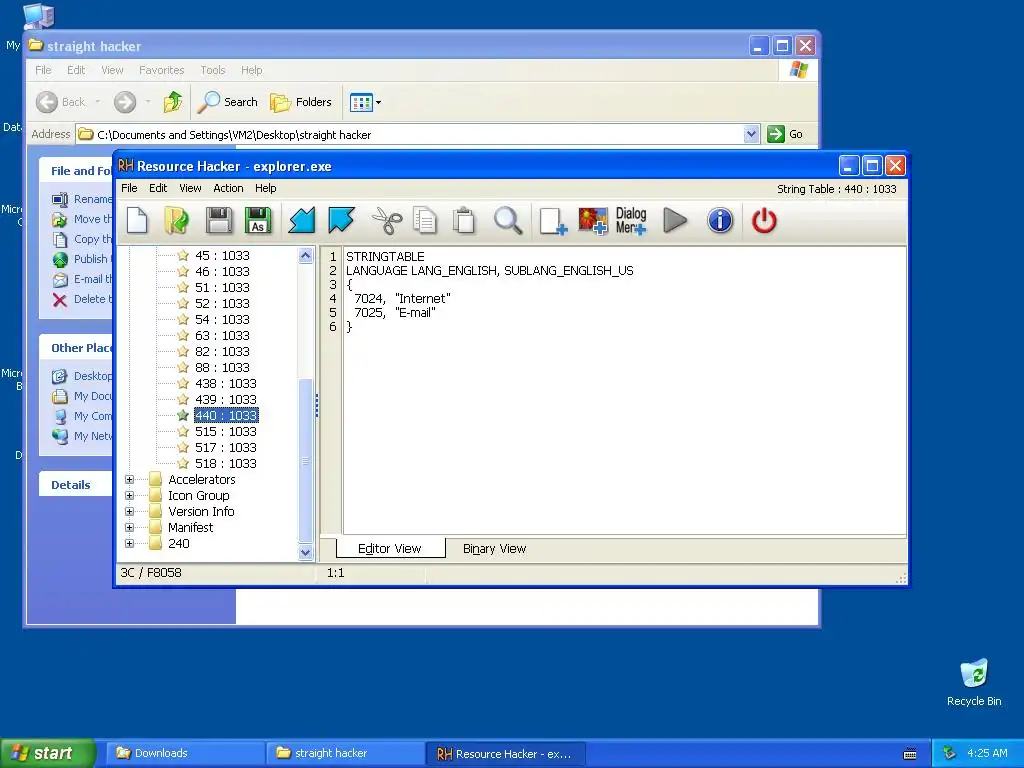
Task: Select string table 52 : 1033
Action: click(x=222, y=304)
